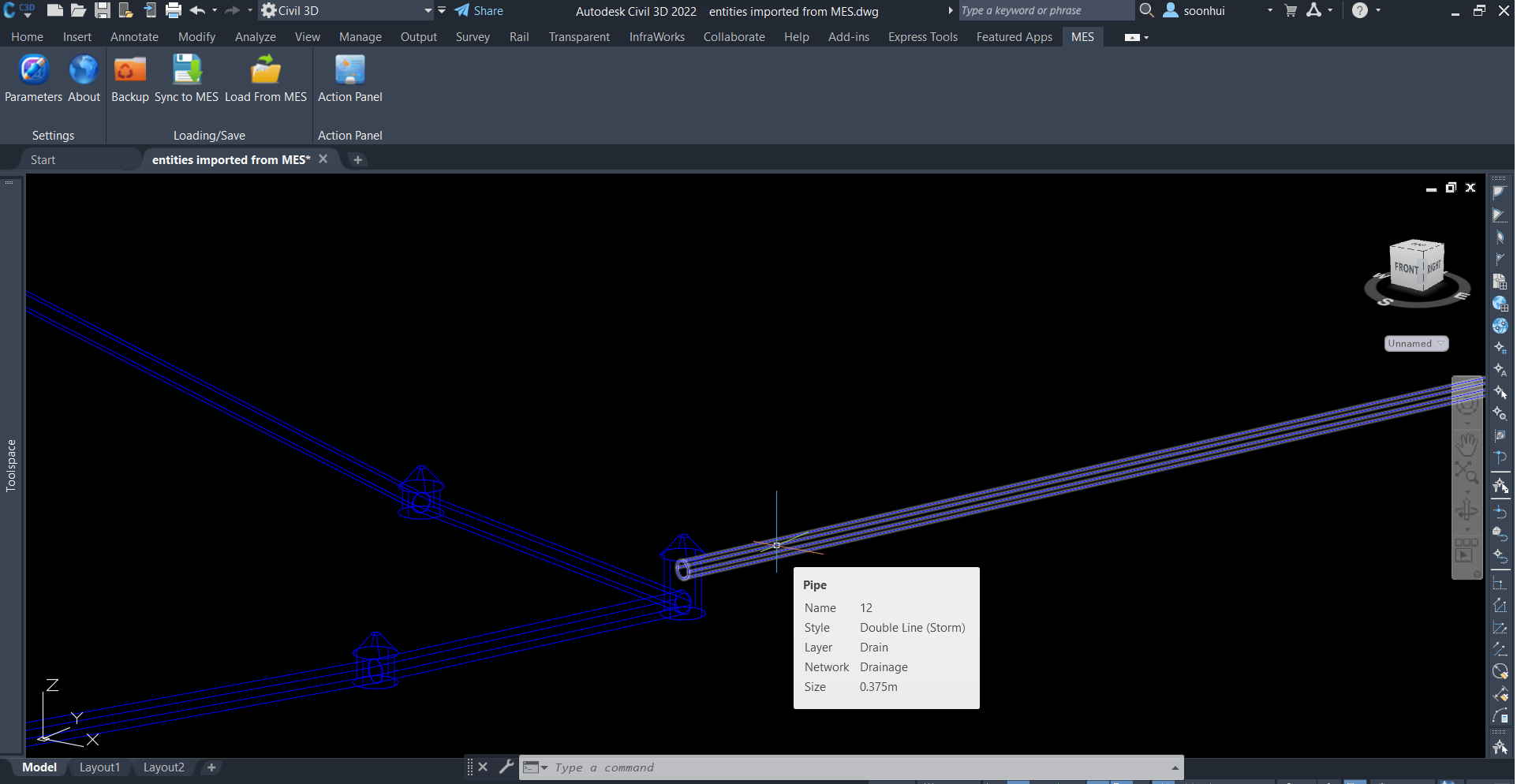Viewport: 1517px width, 784px height.
Task: Click the ShowMotion icon in navigation bar
Action: pyautogui.click(x=1467, y=550)
